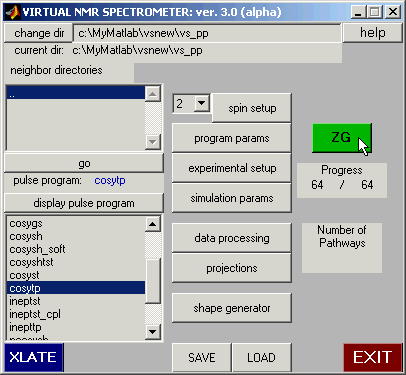The width and height of the screenshot is (406, 375).
Task: Open the help button
Action: coord(372,33)
